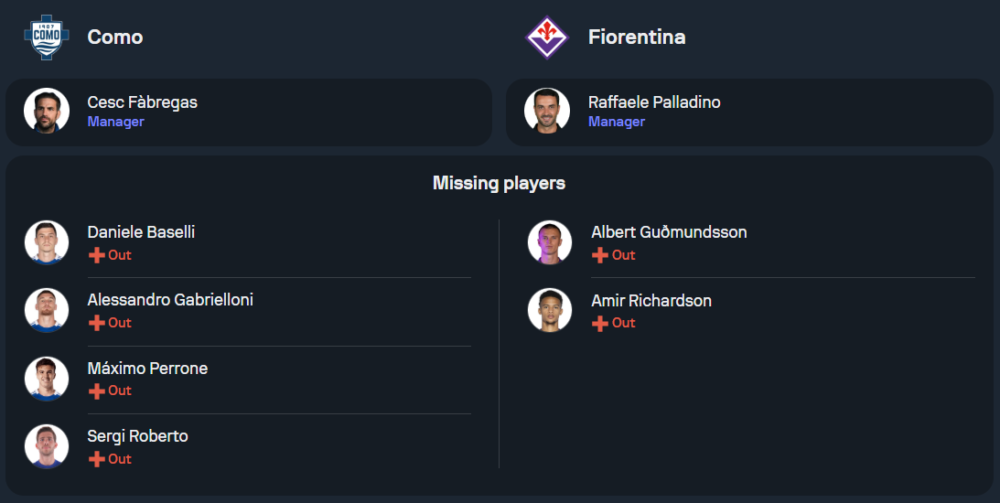Click Máximo Perrone's player avatar
The height and width of the screenshot is (503, 1000).
pos(47,378)
